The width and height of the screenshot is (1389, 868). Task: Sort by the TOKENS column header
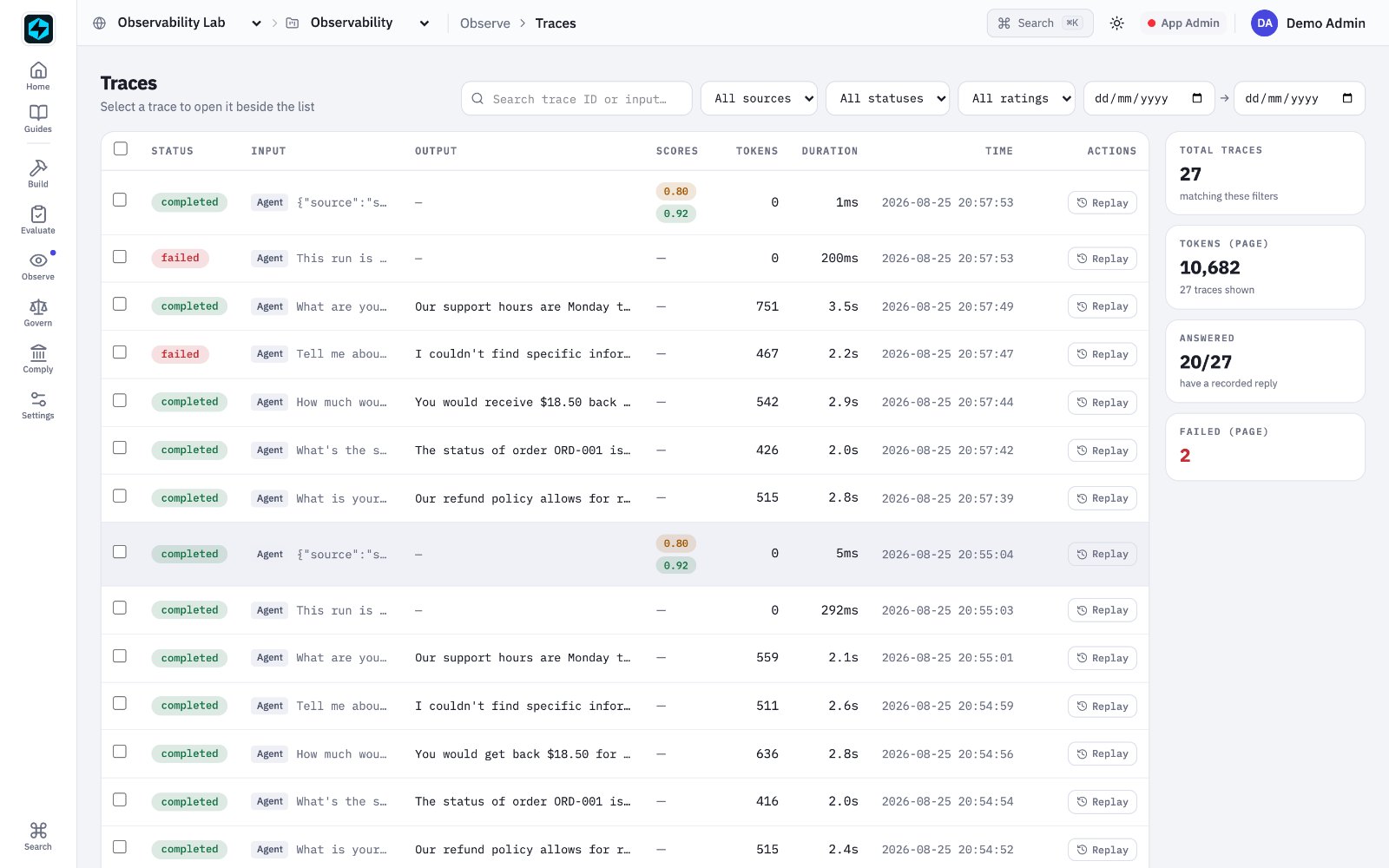tap(757, 151)
